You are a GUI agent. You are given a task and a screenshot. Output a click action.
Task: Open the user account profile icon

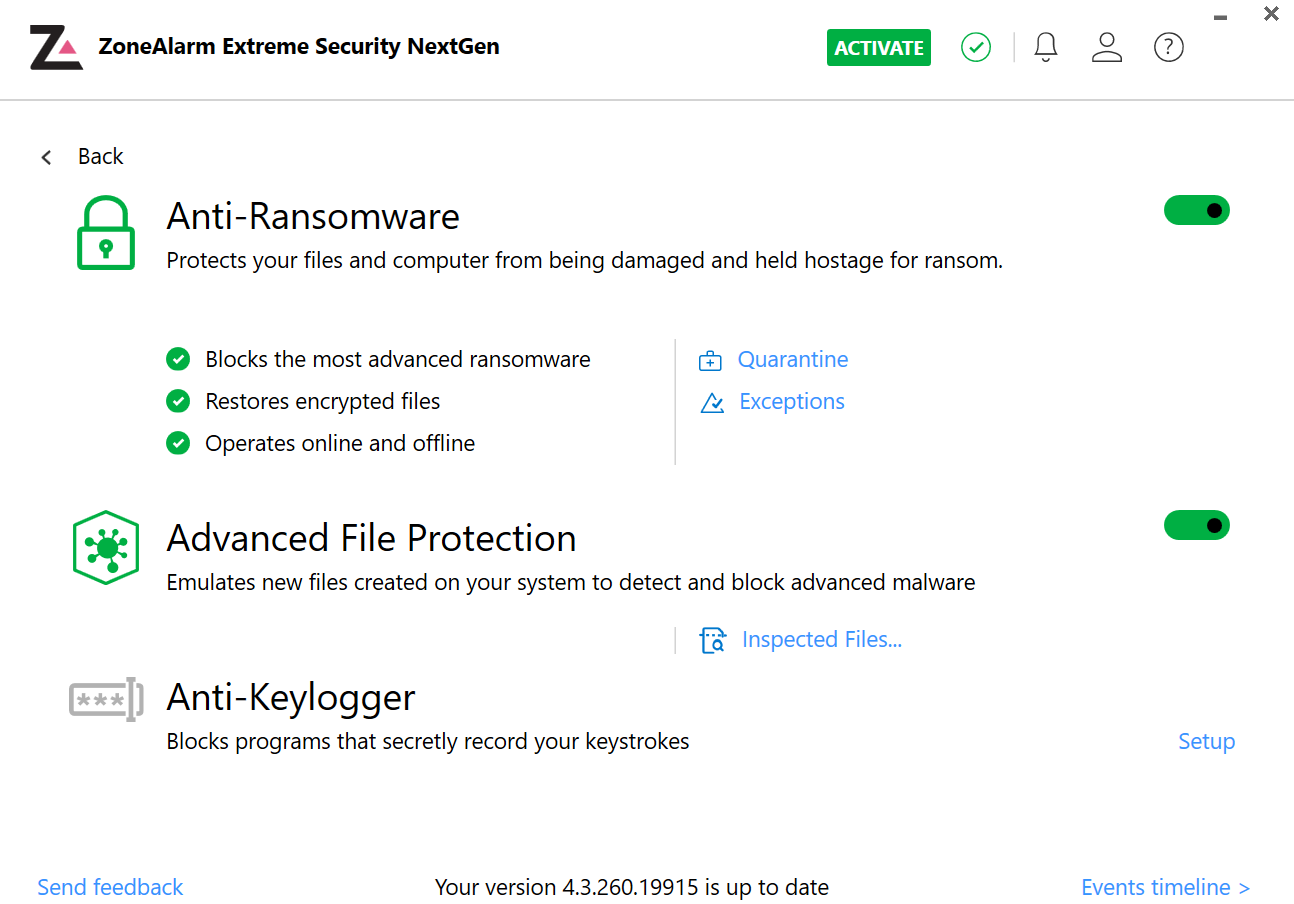[x=1107, y=47]
